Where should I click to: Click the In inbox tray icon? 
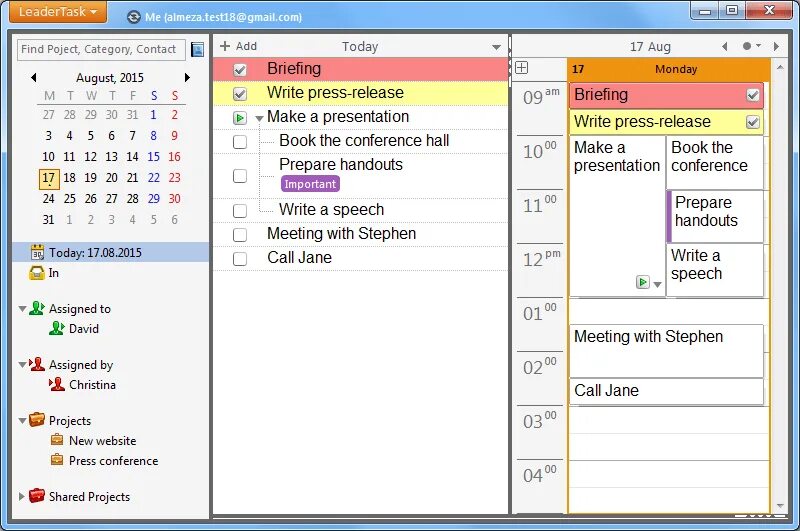click(37, 273)
